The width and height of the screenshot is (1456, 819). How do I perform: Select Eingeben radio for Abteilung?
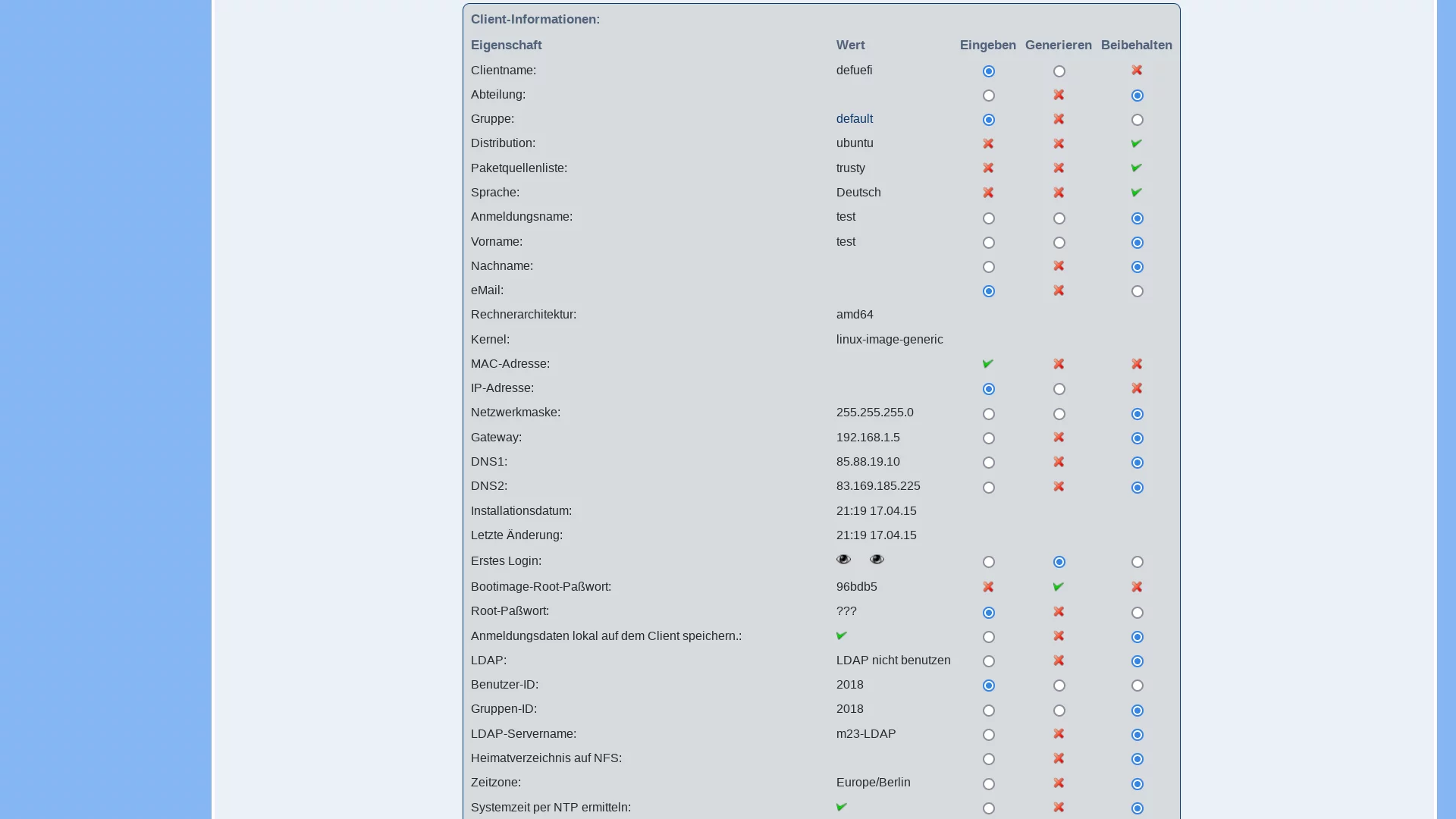pyautogui.click(x=988, y=96)
